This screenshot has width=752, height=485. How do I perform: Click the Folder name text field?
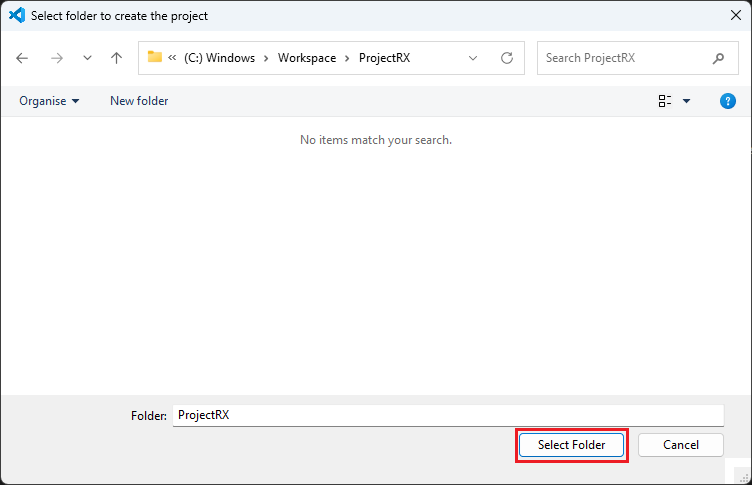point(448,415)
